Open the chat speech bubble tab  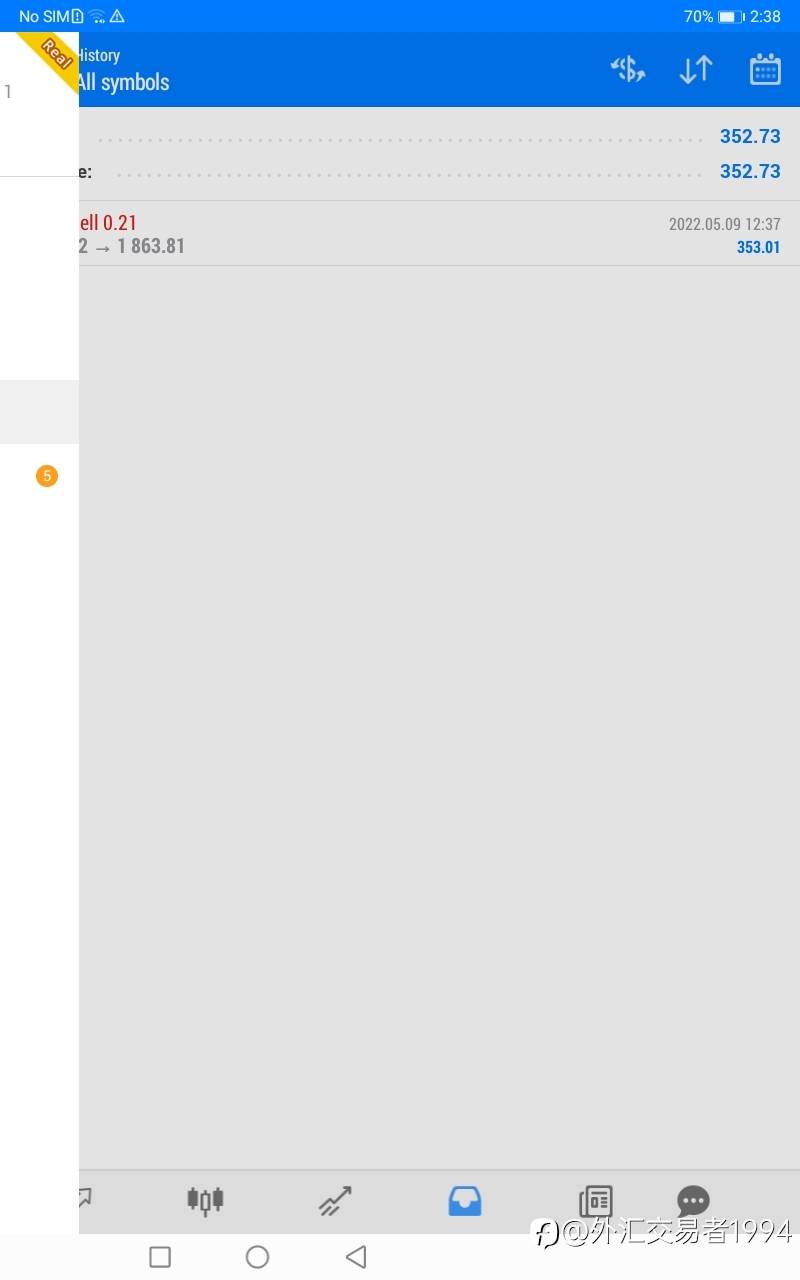[693, 1200]
